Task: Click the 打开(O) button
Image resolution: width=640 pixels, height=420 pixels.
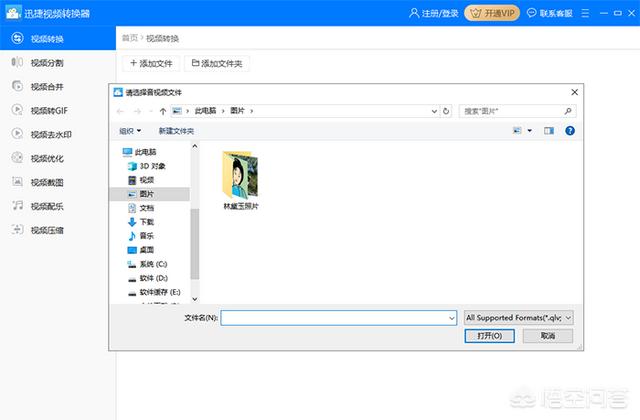Action: pos(489,336)
